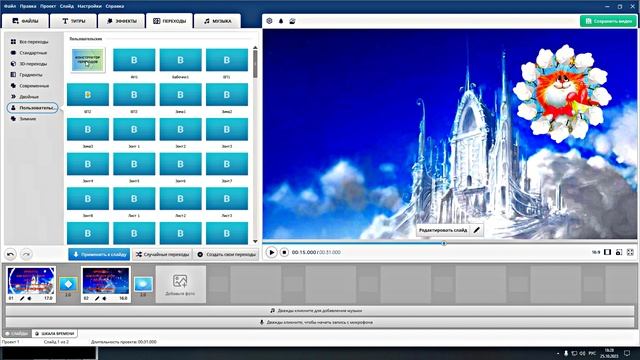This screenshot has width=640, height=360.
Task: Switch to the Эффекты tab
Action: [x=122, y=21]
